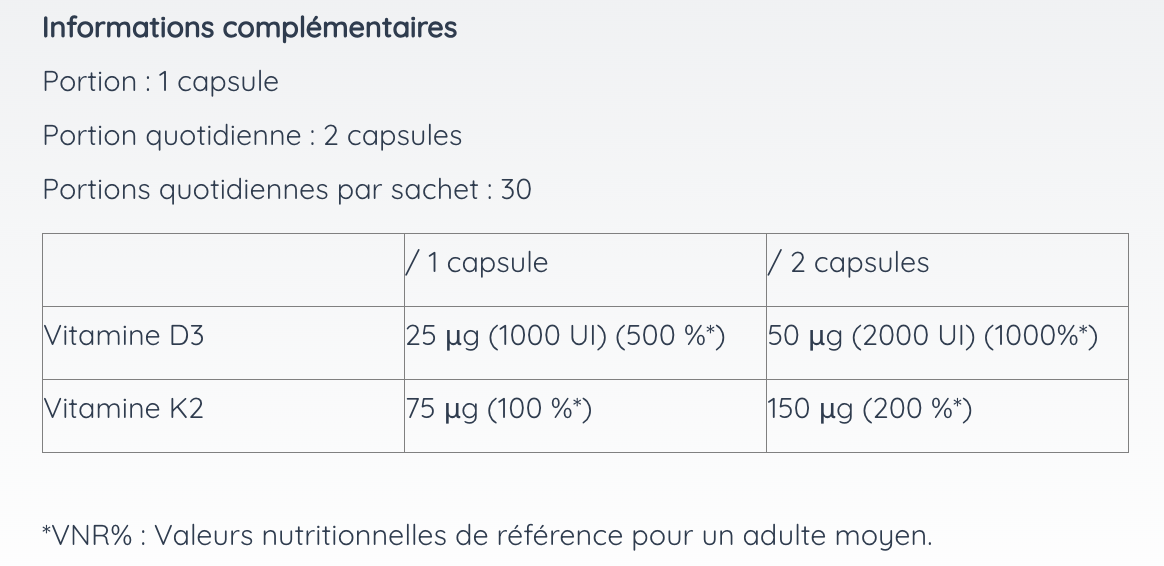The height and width of the screenshot is (566, 1164).
Task: Click the '*VNR%' footnote text
Action: tap(87, 536)
